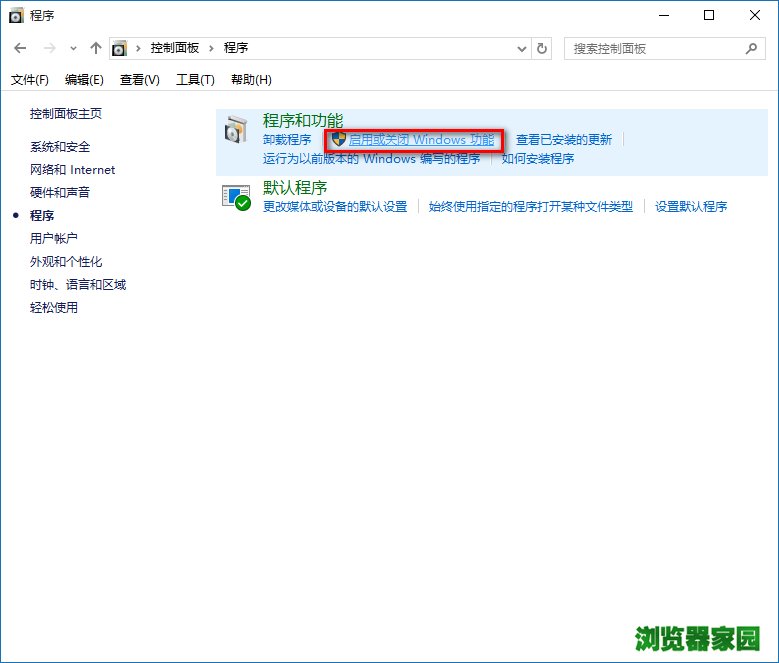This screenshot has width=779, height=663.
Task: Click the 默认程序 icon with green check
Action: pos(236,198)
